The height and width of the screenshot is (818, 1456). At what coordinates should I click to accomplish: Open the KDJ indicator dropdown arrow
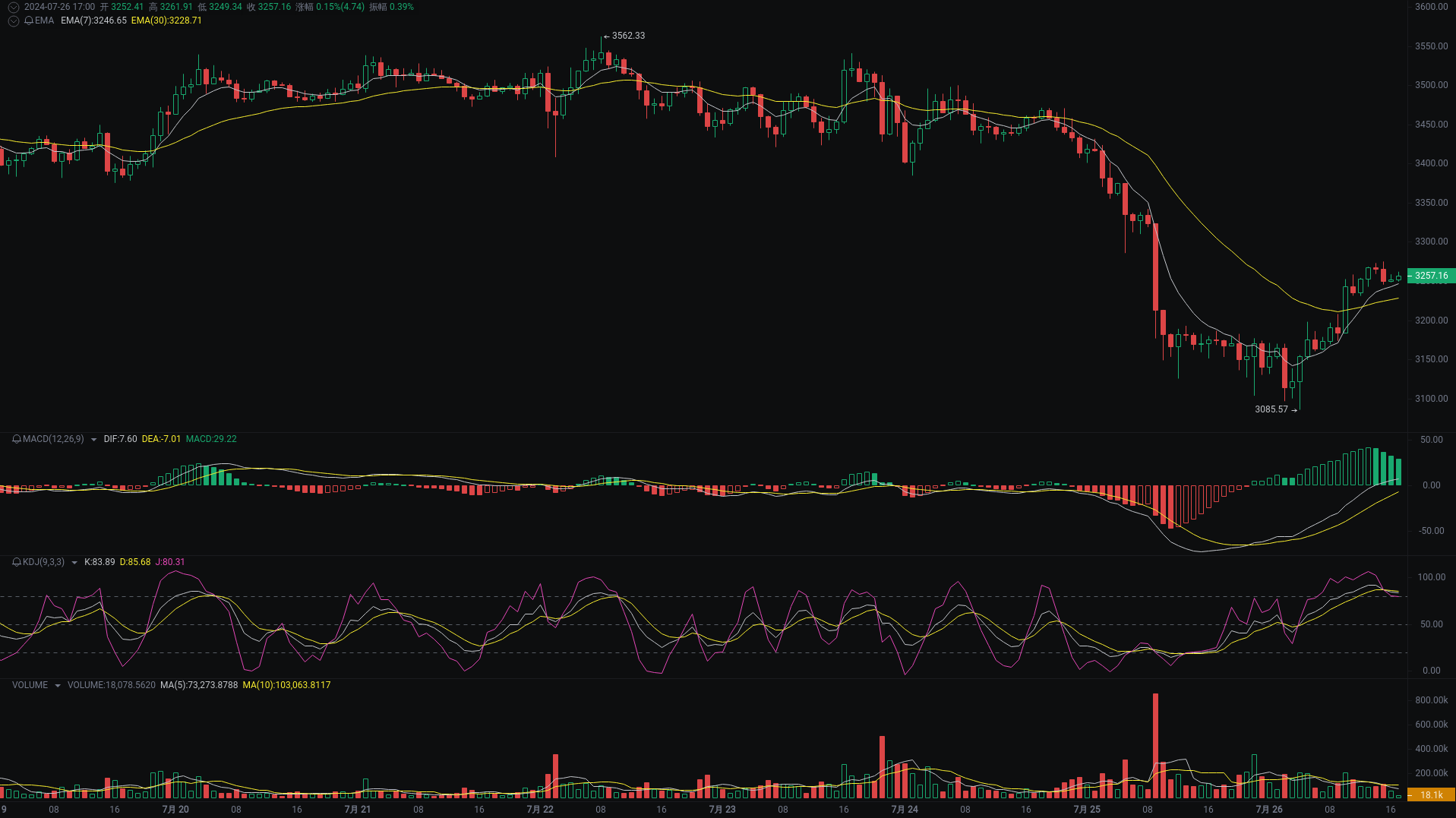point(74,562)
